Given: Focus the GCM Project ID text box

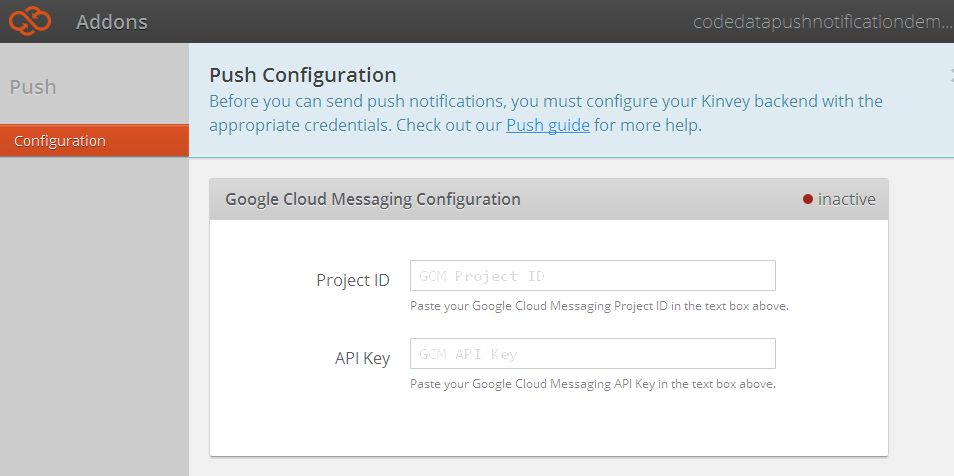Looking at the screenshot, I should coord(593,276).
